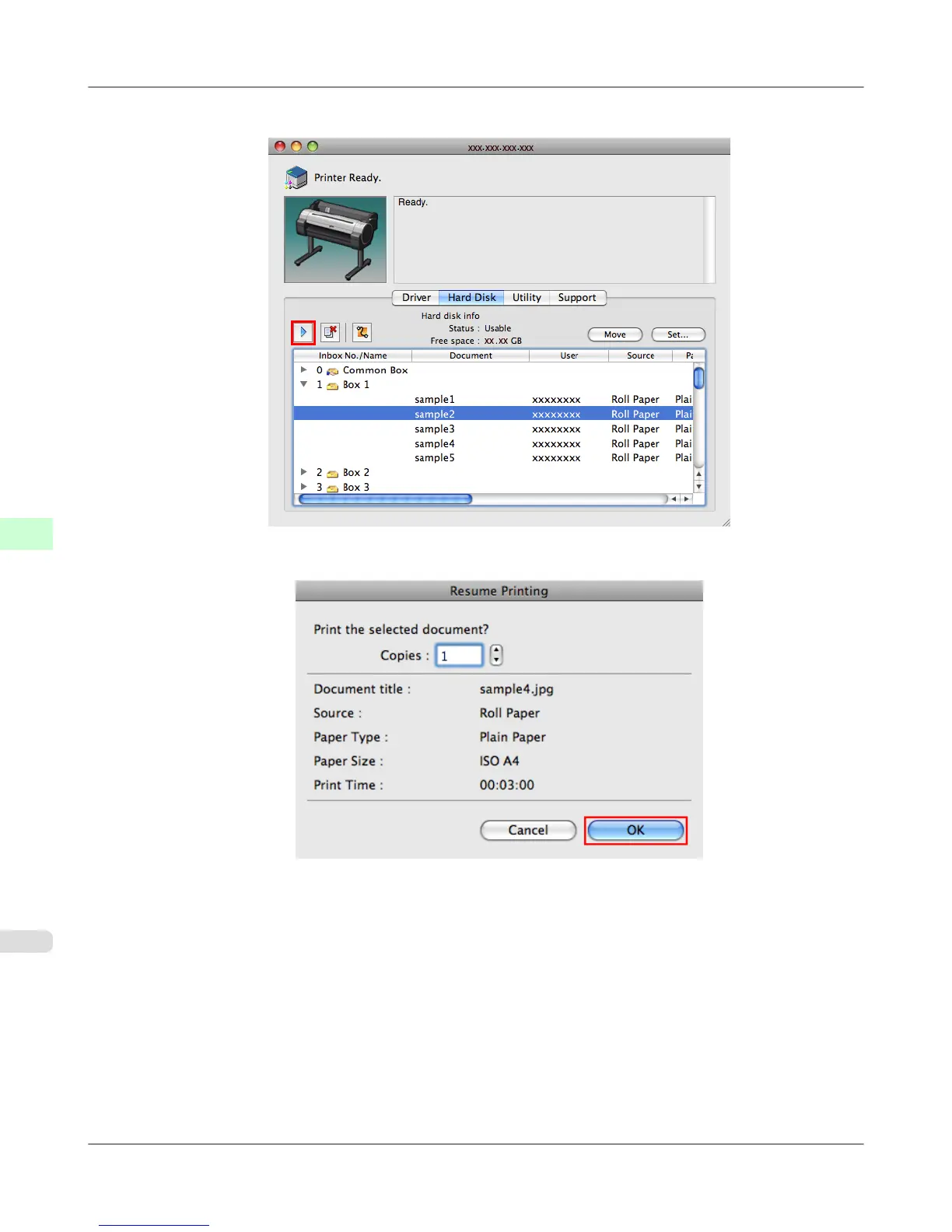Screen dimensions: 952x1232
Task: Click the horizontal scrollbar thumb in job list
Action: (385, 499)
